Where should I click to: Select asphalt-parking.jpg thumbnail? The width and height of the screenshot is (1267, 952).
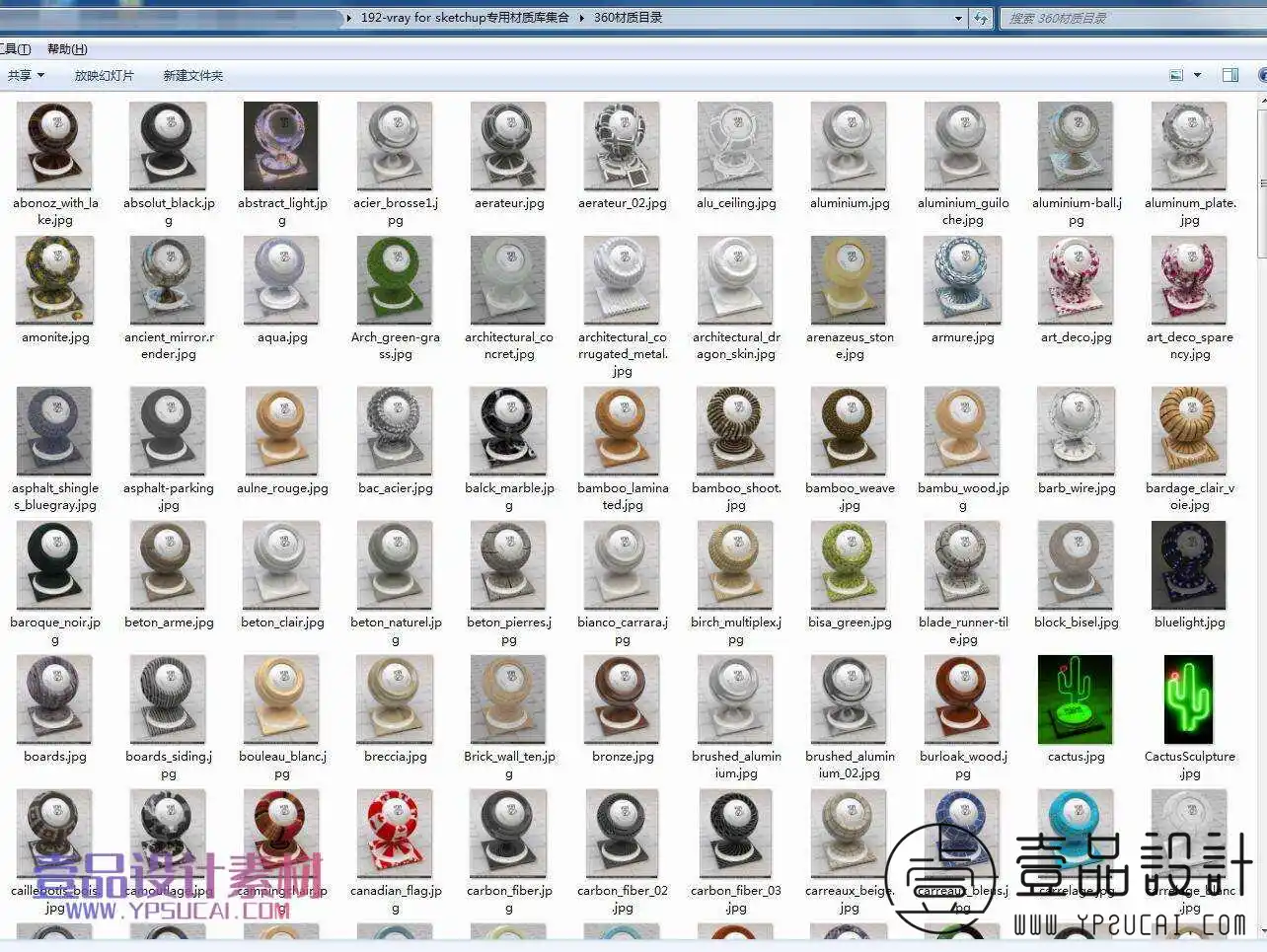[x=169, y=431]
